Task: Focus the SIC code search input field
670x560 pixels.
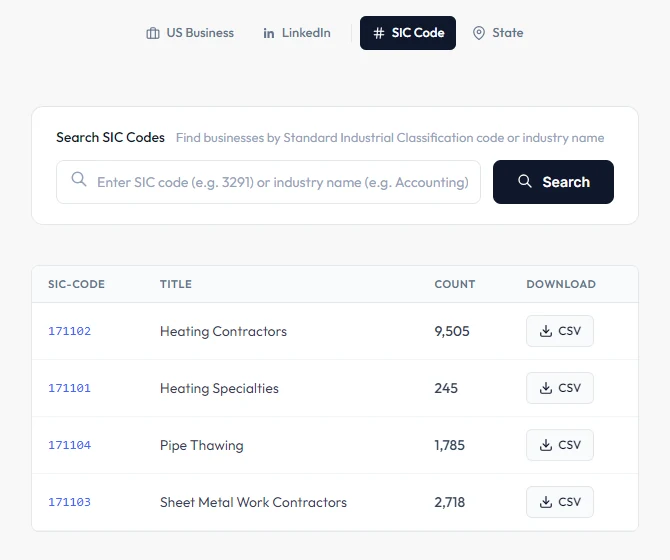Action: 268,182
